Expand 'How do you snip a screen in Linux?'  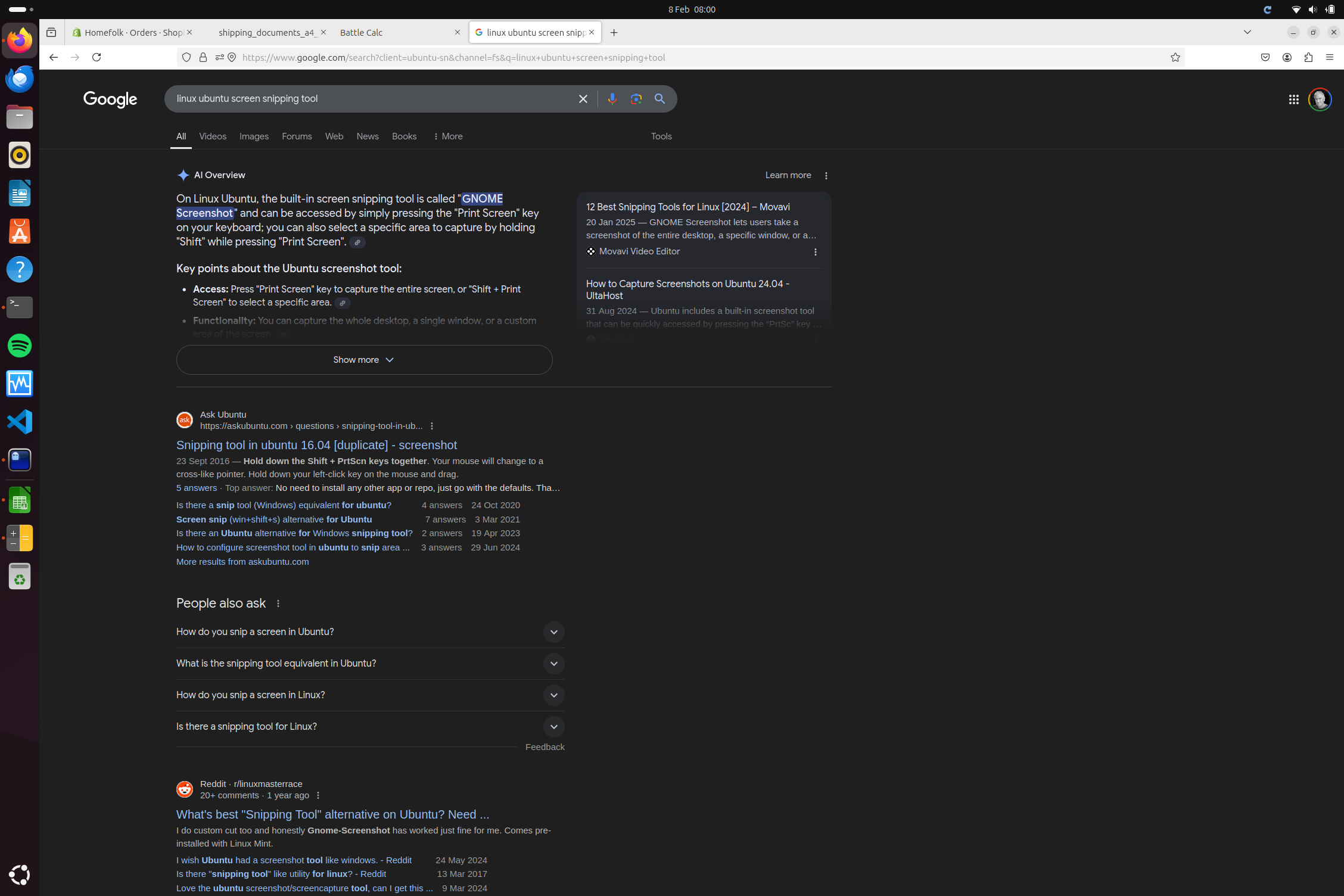(x=370, y=695)
